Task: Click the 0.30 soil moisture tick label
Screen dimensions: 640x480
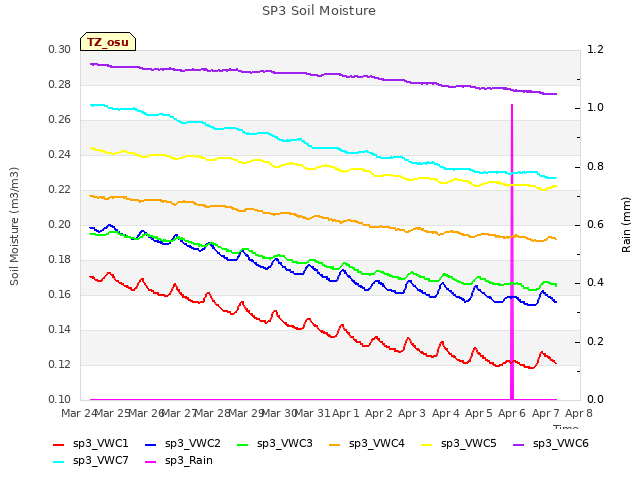Action: (x=60, y=49)
